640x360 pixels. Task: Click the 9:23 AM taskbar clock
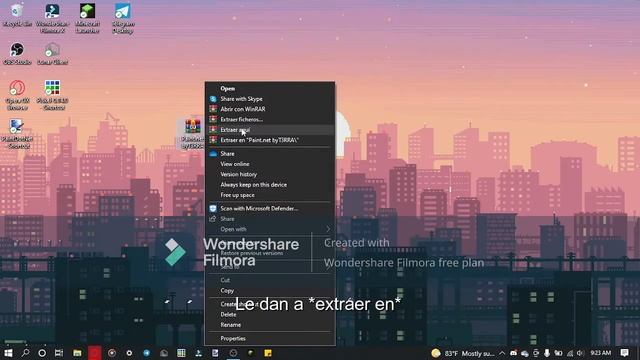(601, 353)
